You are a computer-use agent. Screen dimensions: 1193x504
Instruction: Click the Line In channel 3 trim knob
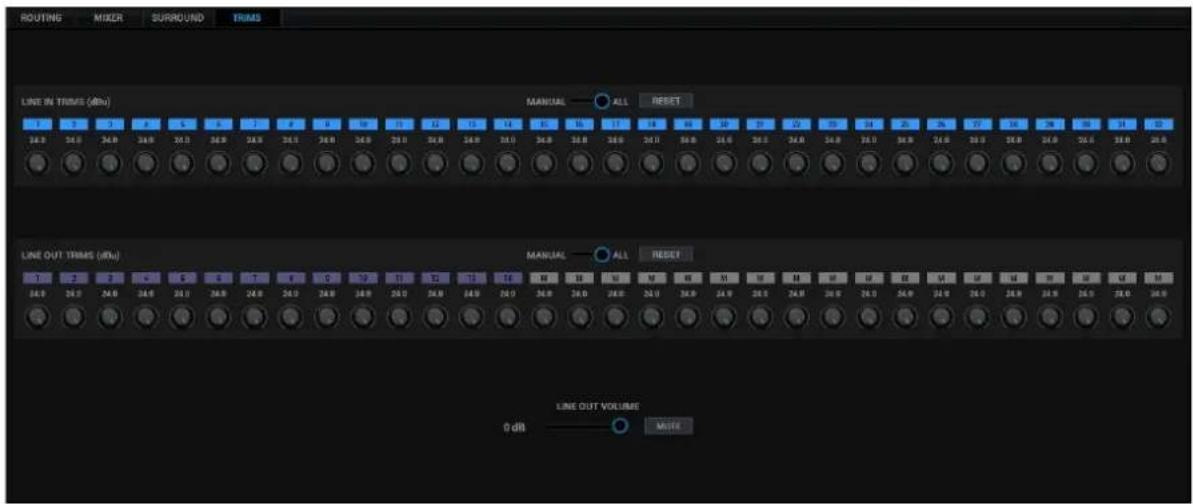coord(109,163)
